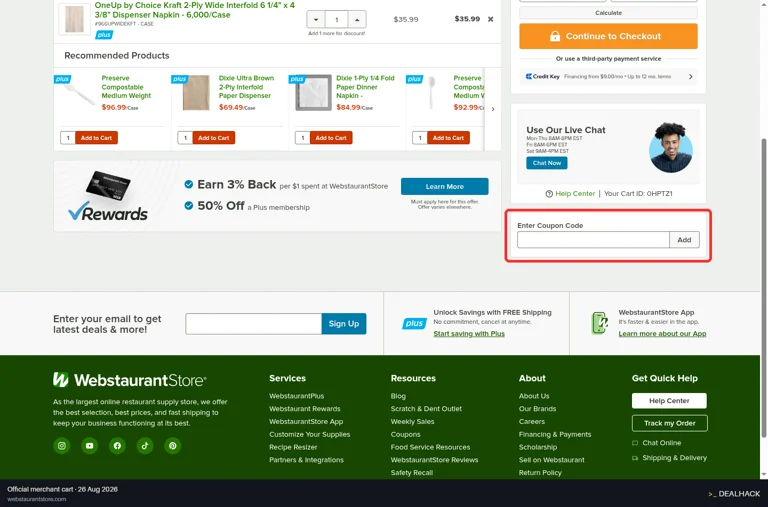Image resolution: width=768 pixels, height=507 pixels.
Task: Click Learn More about Rewards
Action: tap(444, 186)
